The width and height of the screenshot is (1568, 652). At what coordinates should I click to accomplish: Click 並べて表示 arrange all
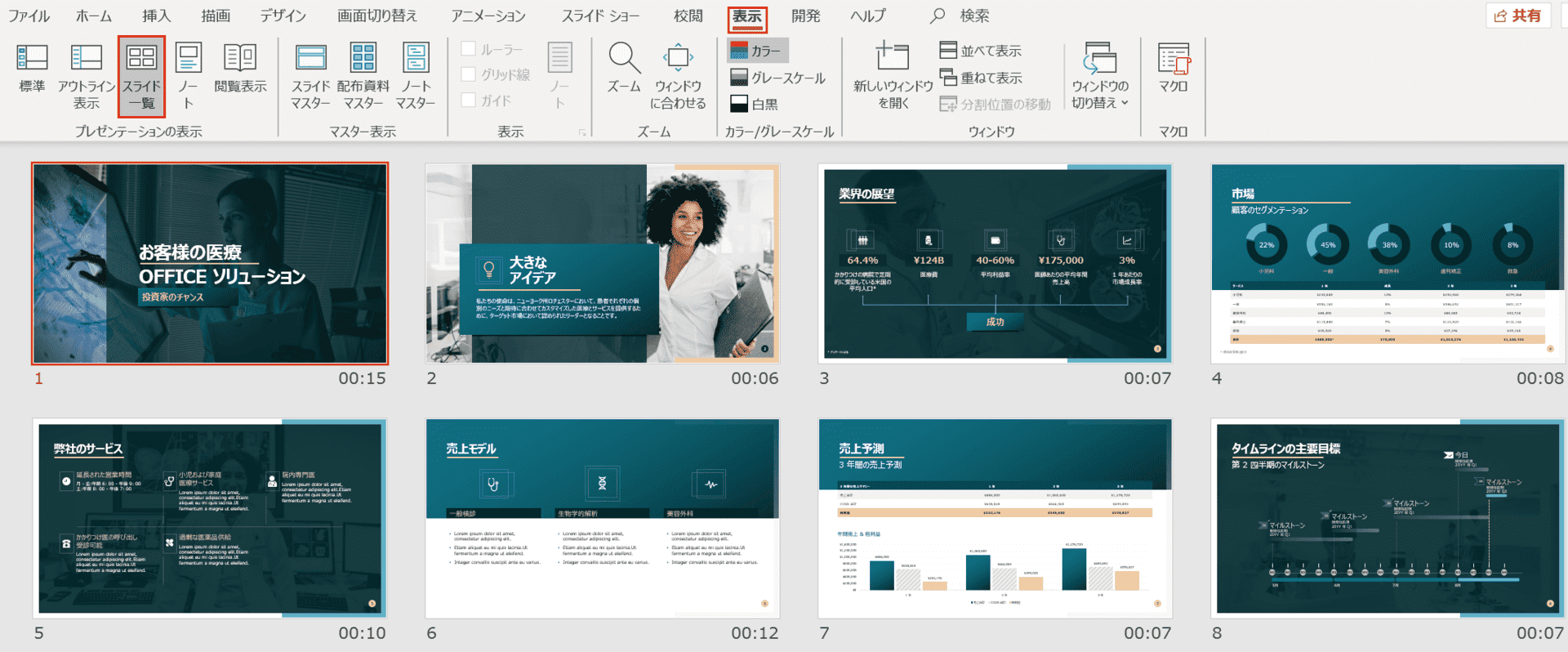tap(980, 51)
